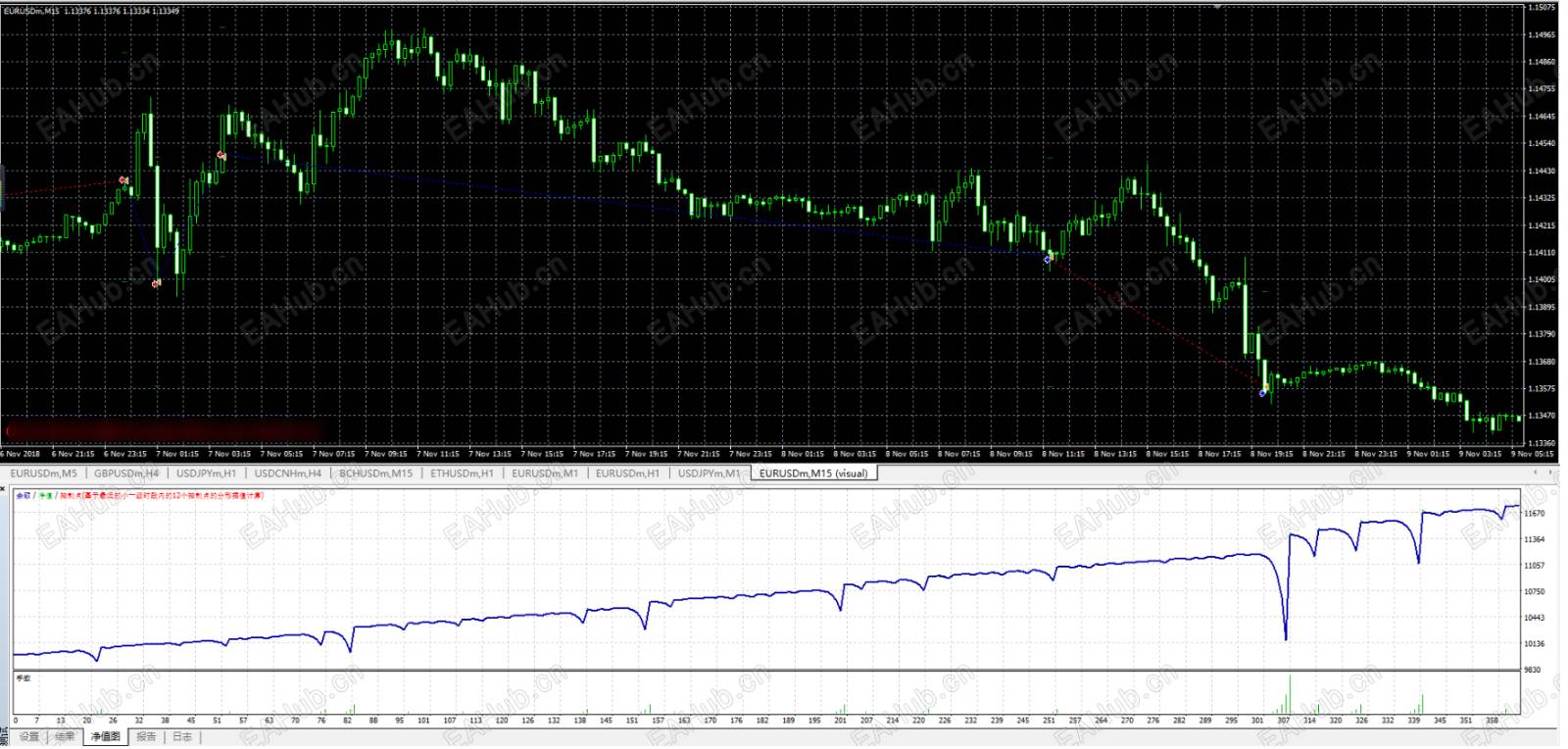Click the 手数 label in the volume pane
Viewport: 1568px width, 749px height.
pos(24,677)
